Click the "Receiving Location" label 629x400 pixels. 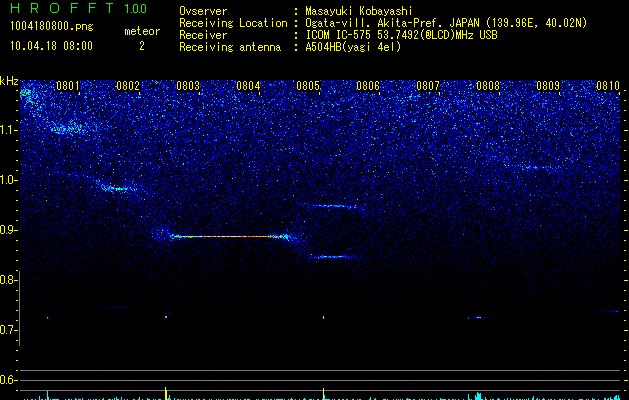coord(233,23)
